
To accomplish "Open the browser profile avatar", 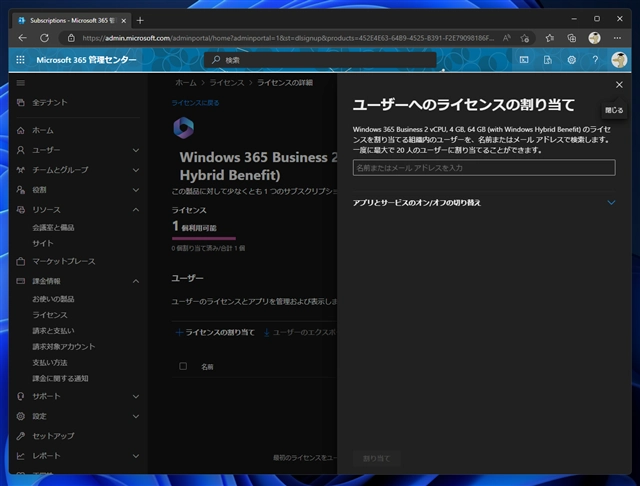I will click(594, 38).
